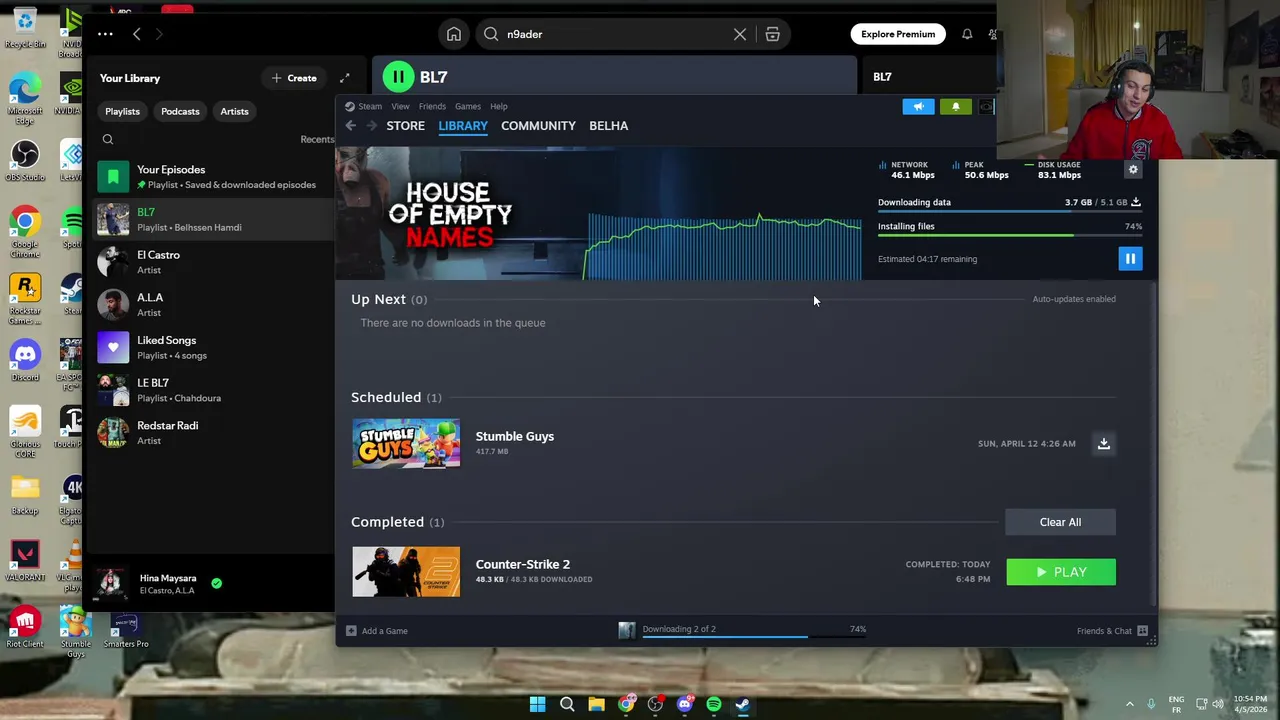Open Steam notifications bell icon

955,106
